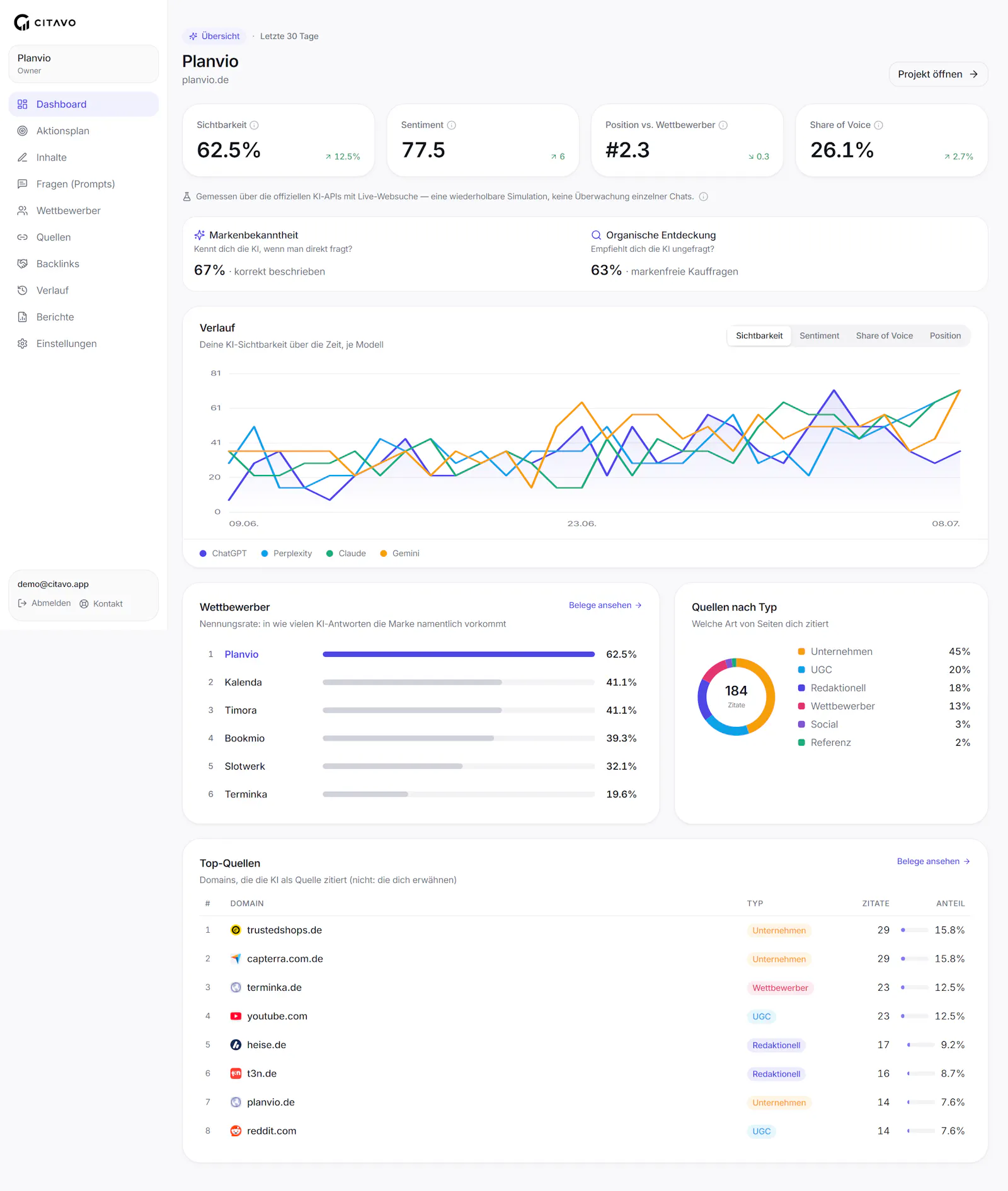Click Abmelden to log out

click(x=44, y=603)
